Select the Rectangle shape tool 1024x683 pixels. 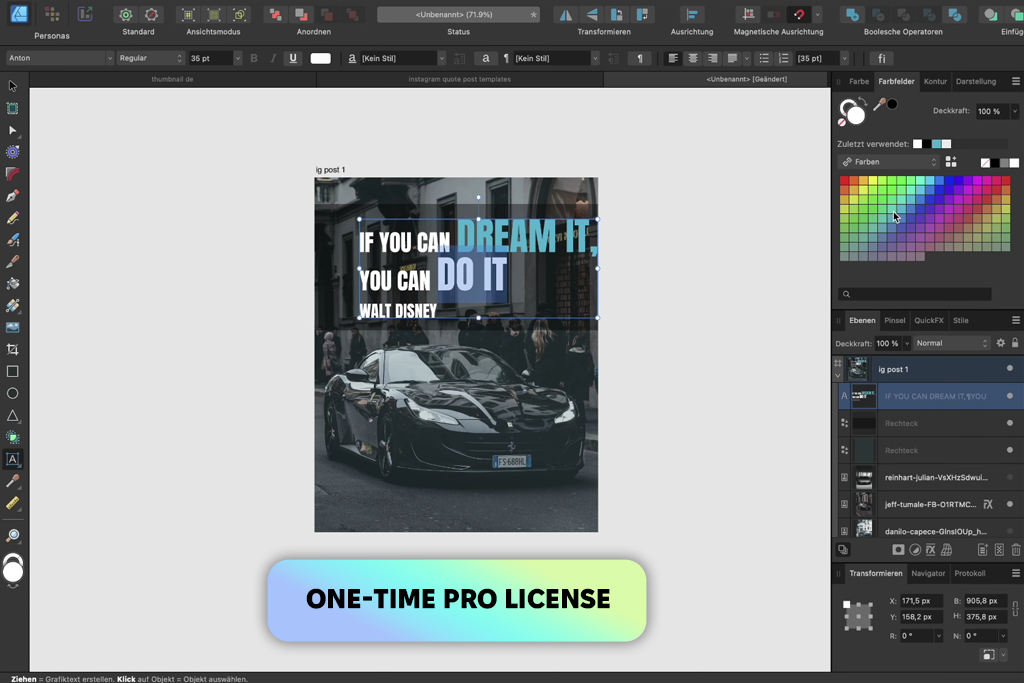[x=12, y=372]
